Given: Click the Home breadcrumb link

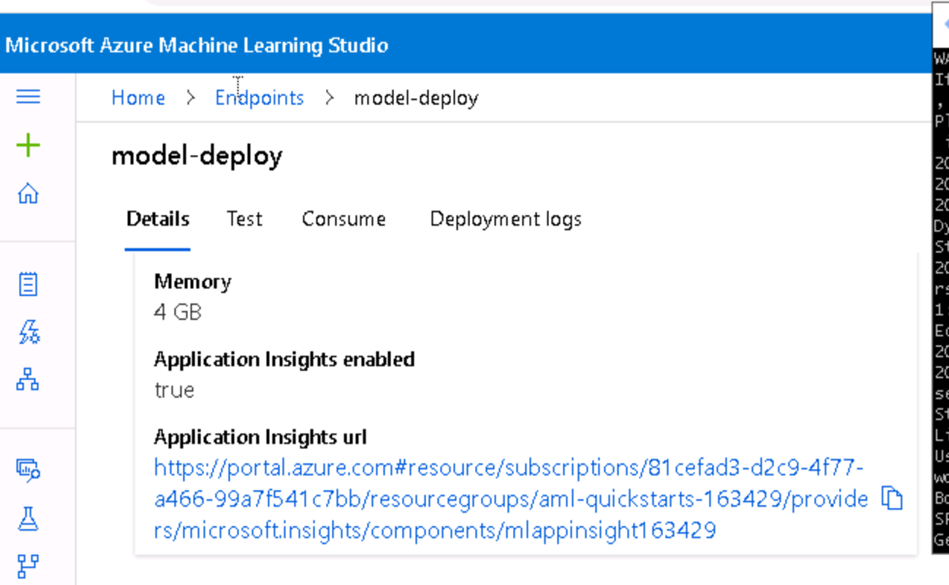Looking at the screenshot, I should pyautogui.click(x=138, y=98).
